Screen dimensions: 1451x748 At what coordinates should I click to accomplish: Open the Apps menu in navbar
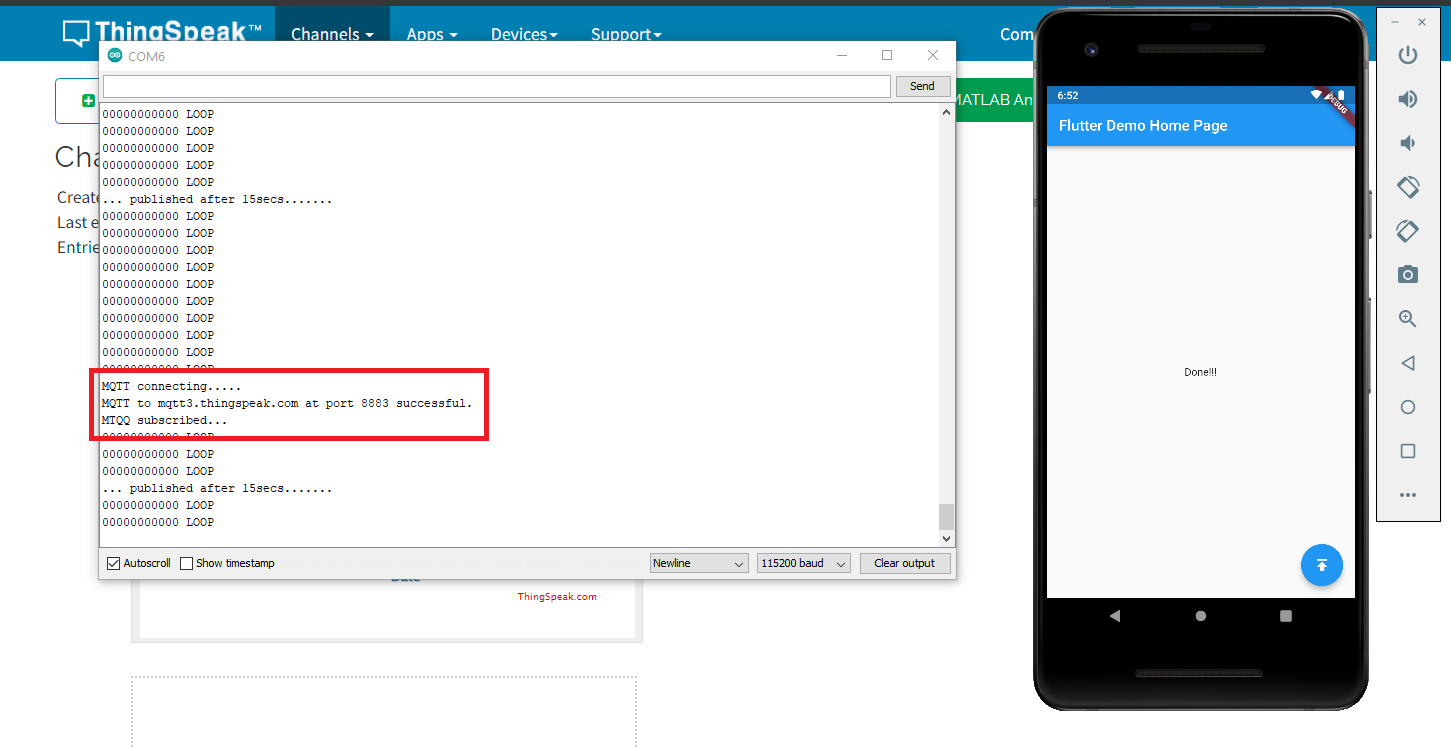click(x=431, y=34)
